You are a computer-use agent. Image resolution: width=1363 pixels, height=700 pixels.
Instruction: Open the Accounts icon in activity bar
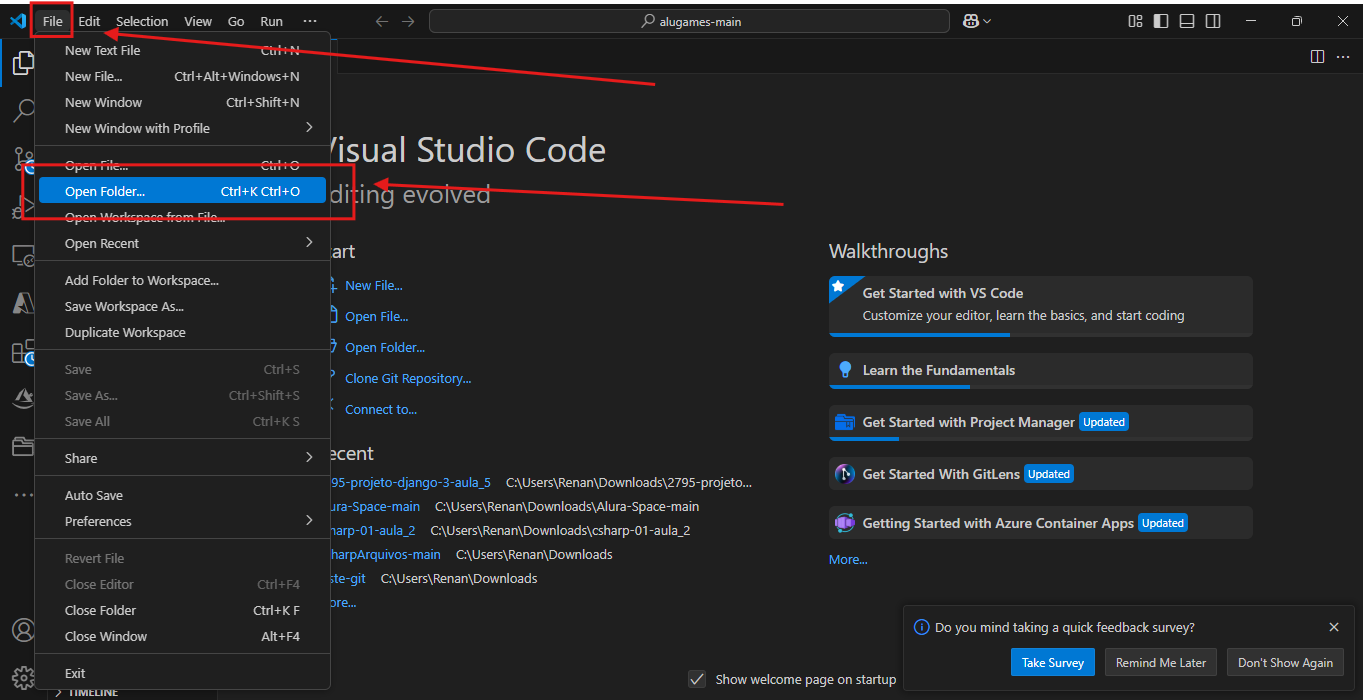point(22,630)
